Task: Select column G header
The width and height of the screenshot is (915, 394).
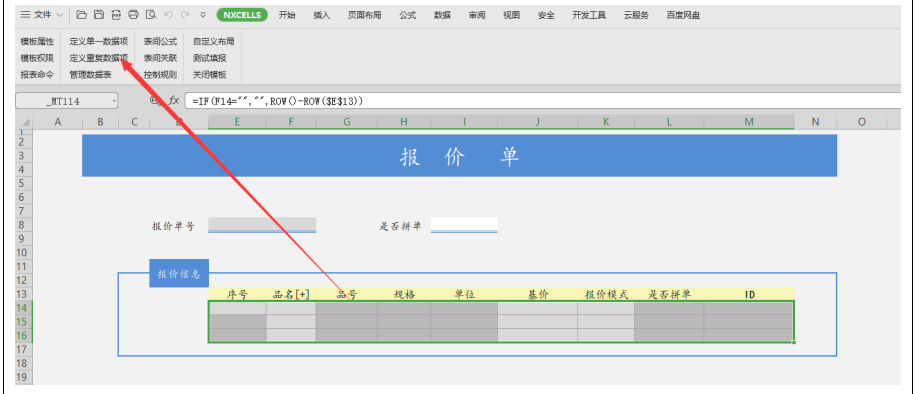Action: (x=347, y=121)
